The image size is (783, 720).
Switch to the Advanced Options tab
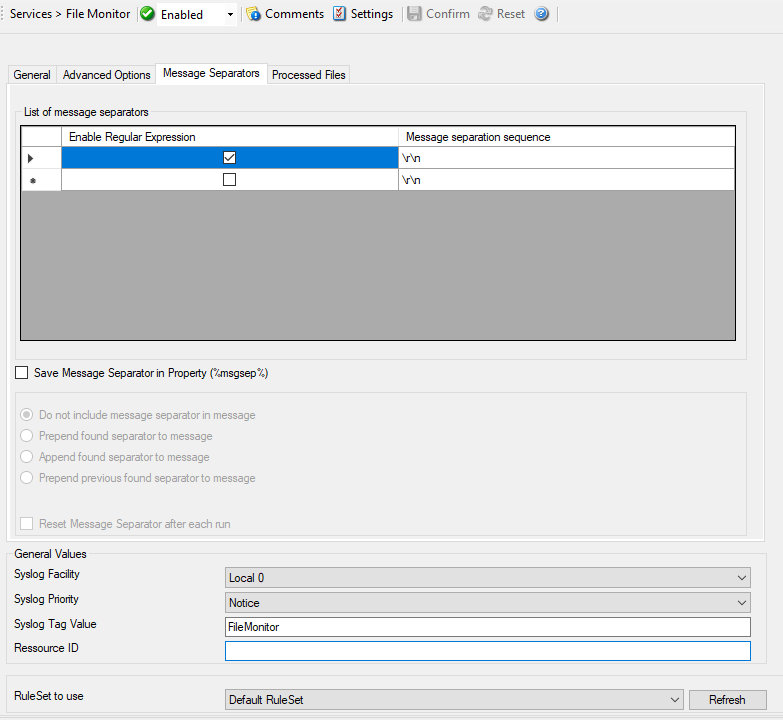tap(106, 75)
